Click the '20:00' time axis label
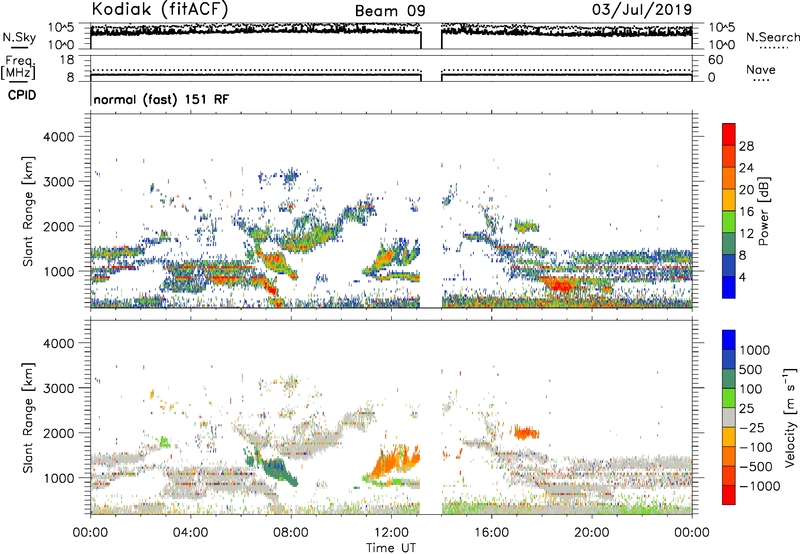The image size is (800, 554). 592,533
